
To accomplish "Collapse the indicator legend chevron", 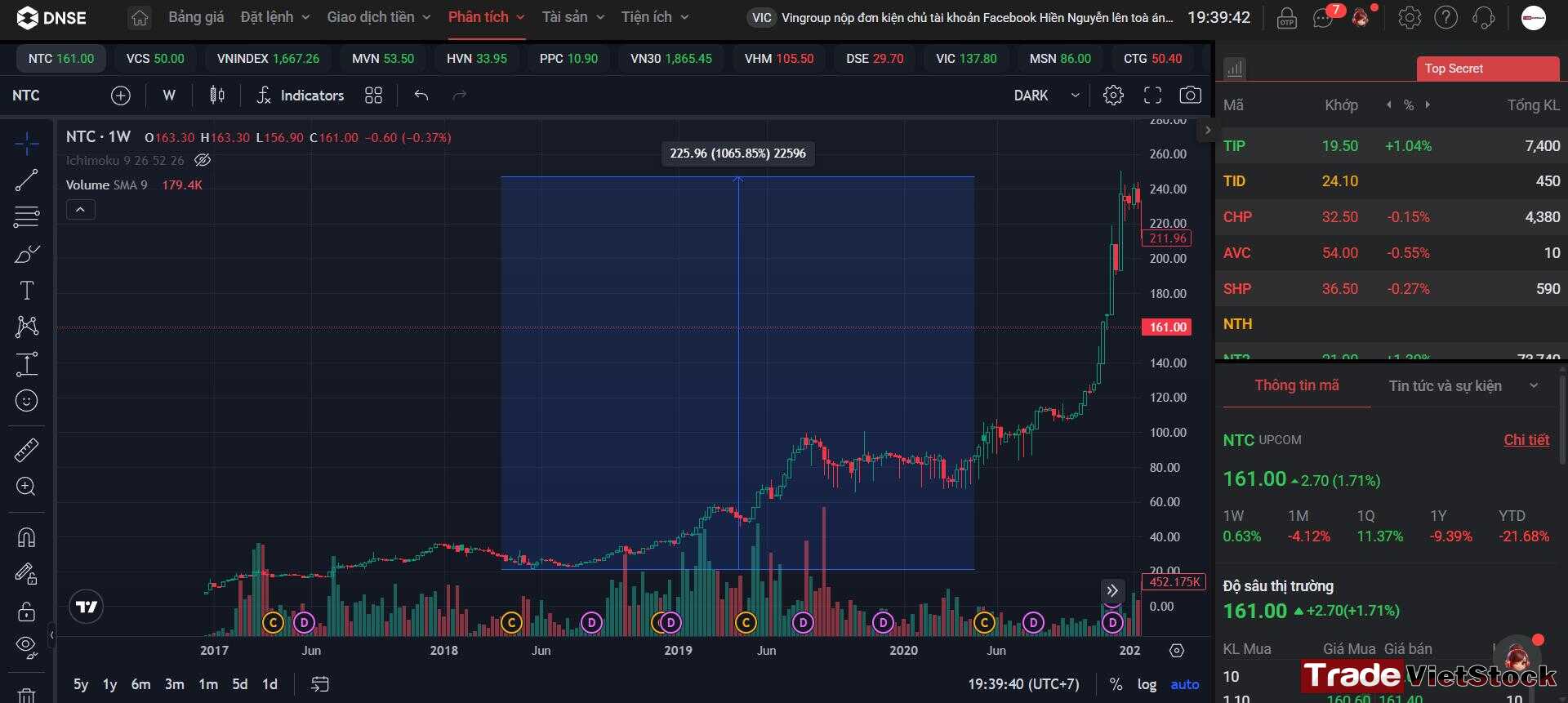I will 80,210.
